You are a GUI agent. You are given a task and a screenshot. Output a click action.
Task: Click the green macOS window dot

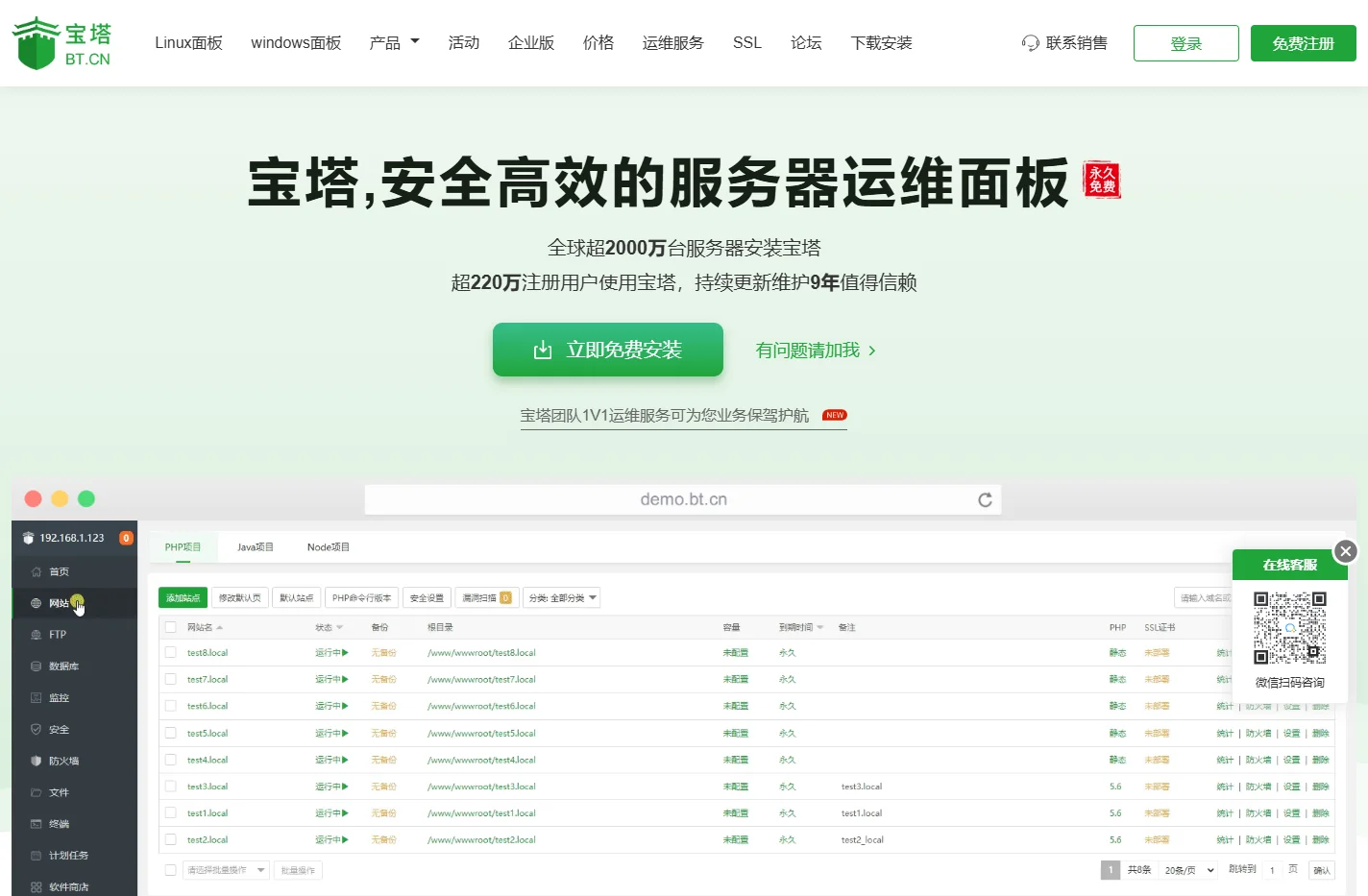(x=86, y=498)
